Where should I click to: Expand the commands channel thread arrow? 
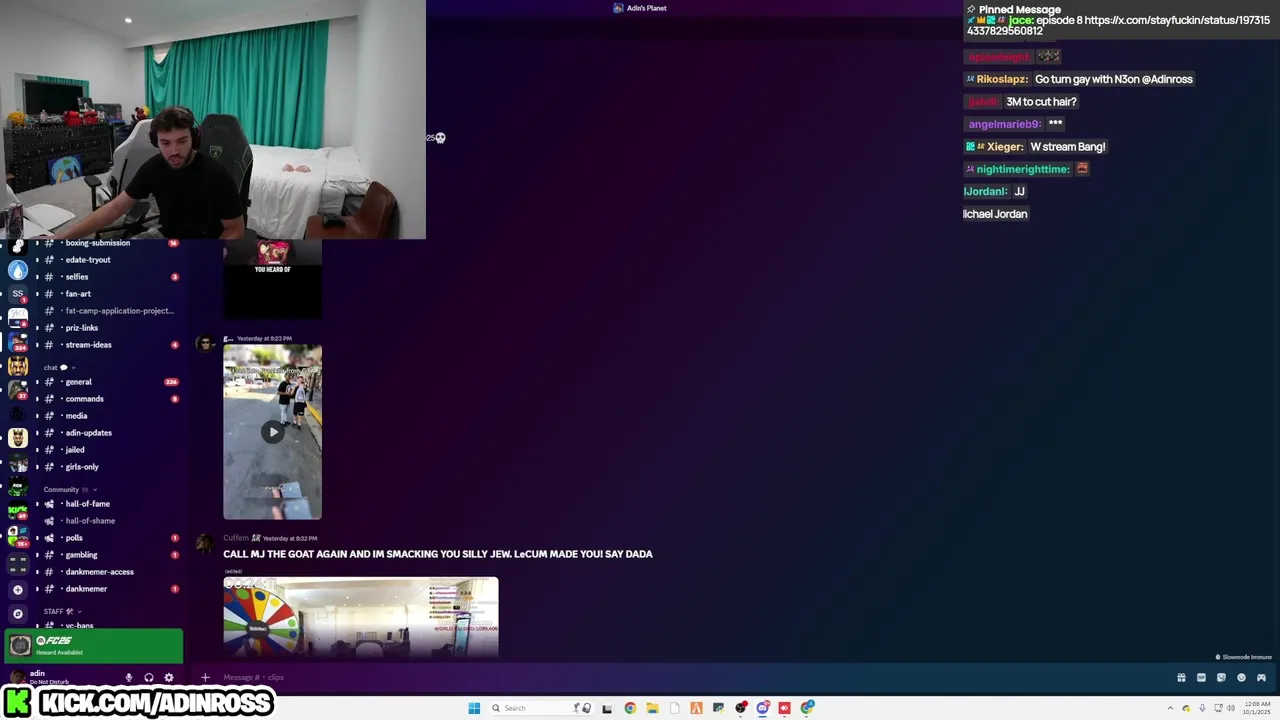[37, 399]
